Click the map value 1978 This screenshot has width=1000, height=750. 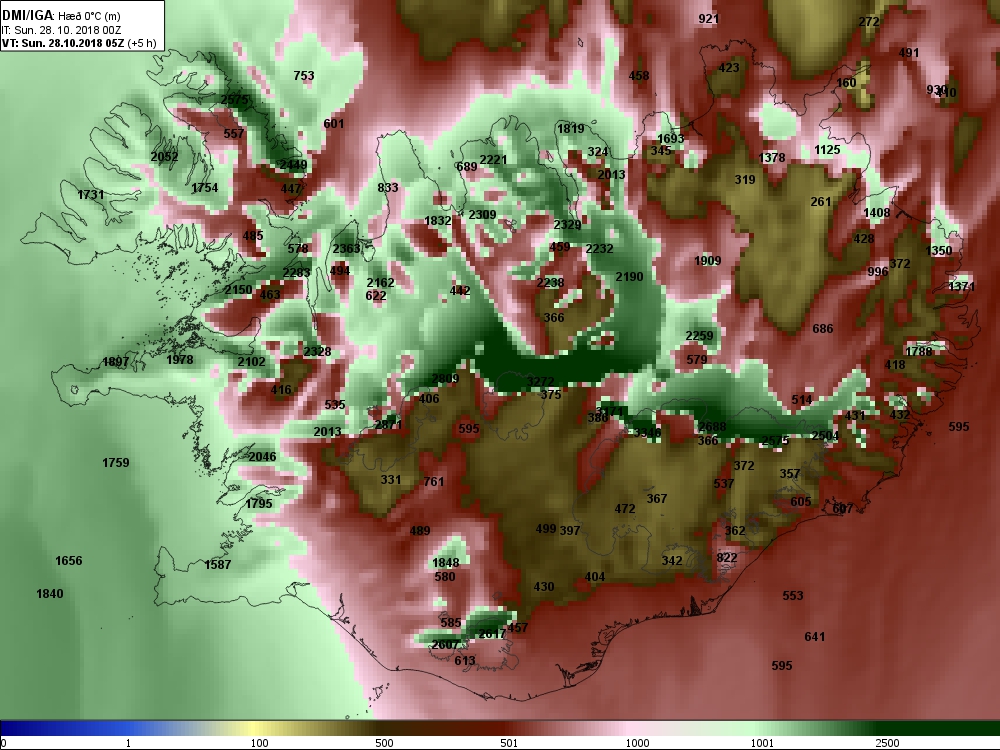coord(179,360)
